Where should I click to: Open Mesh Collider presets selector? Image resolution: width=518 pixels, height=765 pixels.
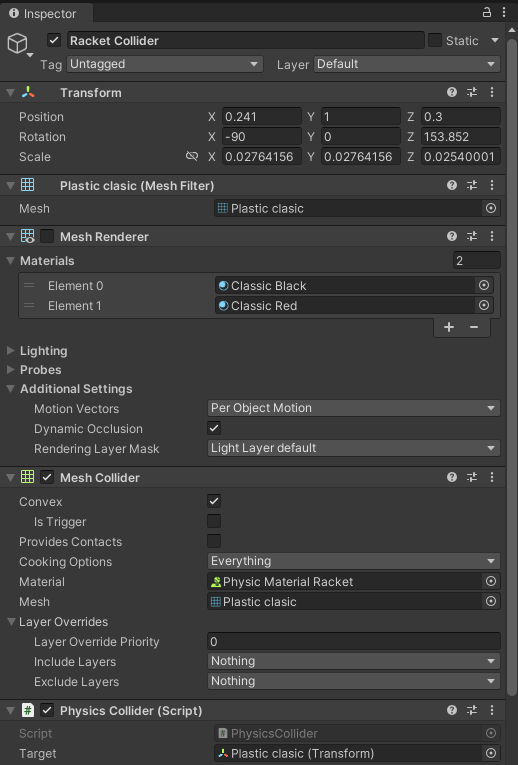click(x=472, y=477)
